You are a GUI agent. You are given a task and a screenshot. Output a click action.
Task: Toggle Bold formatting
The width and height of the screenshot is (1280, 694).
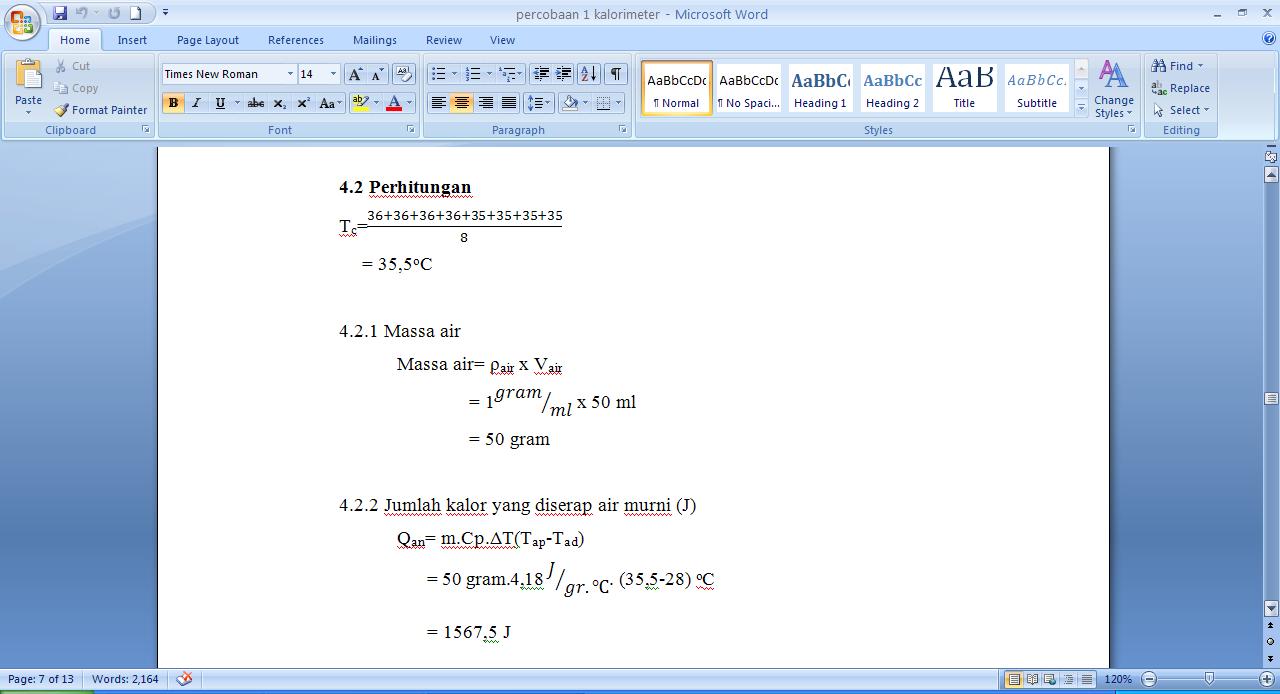(x=173, y=103)
